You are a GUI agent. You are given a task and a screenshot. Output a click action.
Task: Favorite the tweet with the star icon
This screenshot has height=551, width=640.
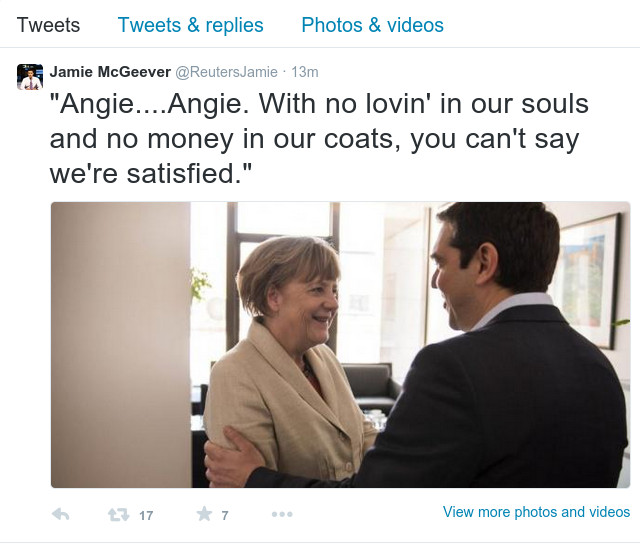coord(204,514)
